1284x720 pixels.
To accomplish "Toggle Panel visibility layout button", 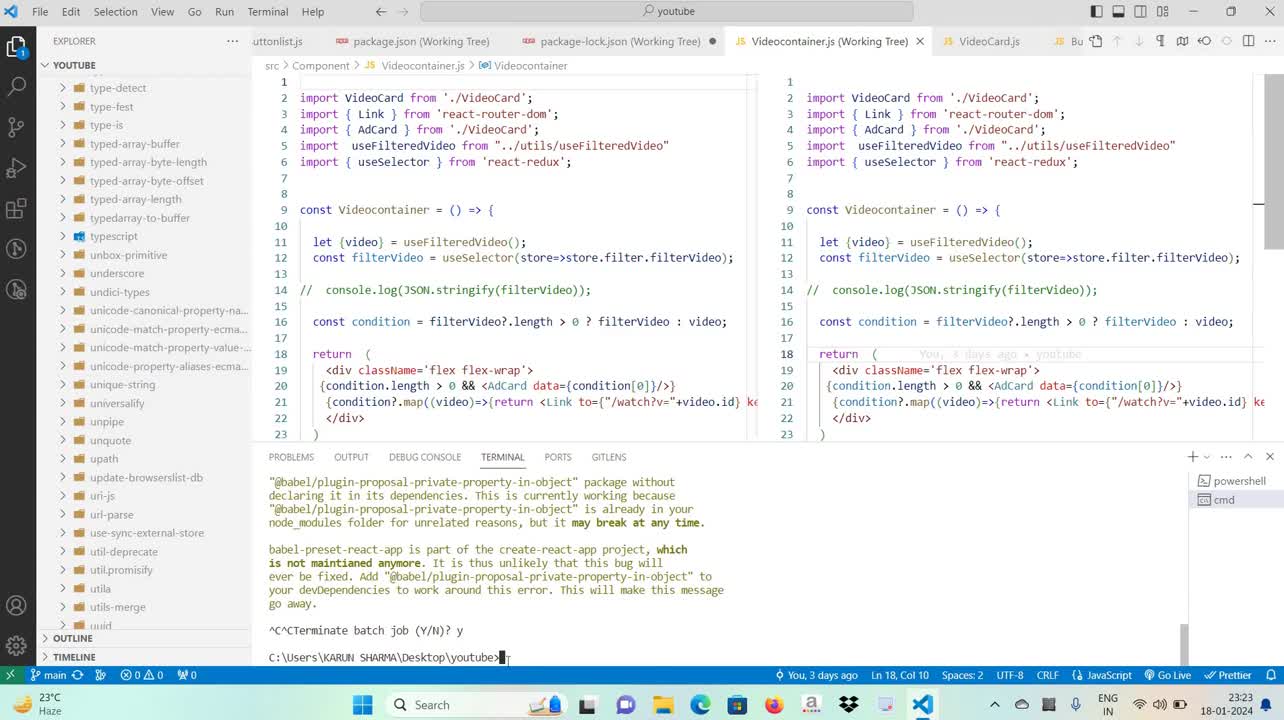I will [x=1119, y=12].
